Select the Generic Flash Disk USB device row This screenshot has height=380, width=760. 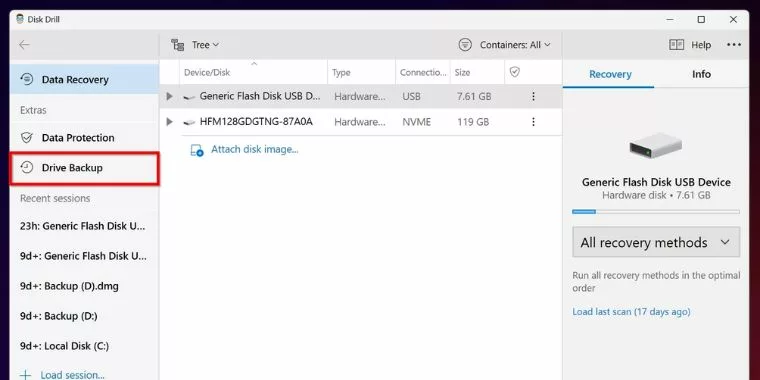(361, 96)
